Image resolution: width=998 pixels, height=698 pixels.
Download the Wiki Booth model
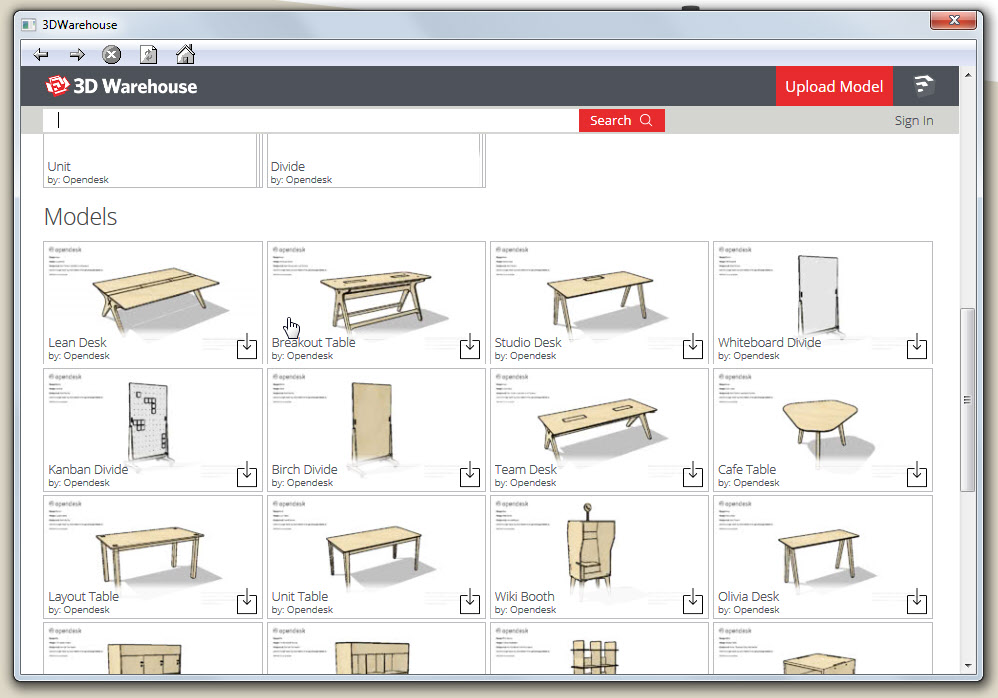click(693, 601)
